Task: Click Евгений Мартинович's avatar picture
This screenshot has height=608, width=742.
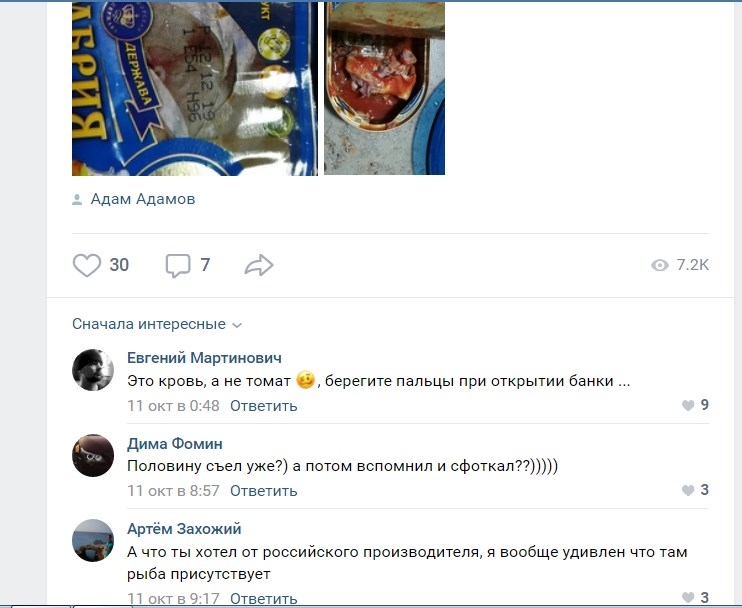Action: coord(93,370)
